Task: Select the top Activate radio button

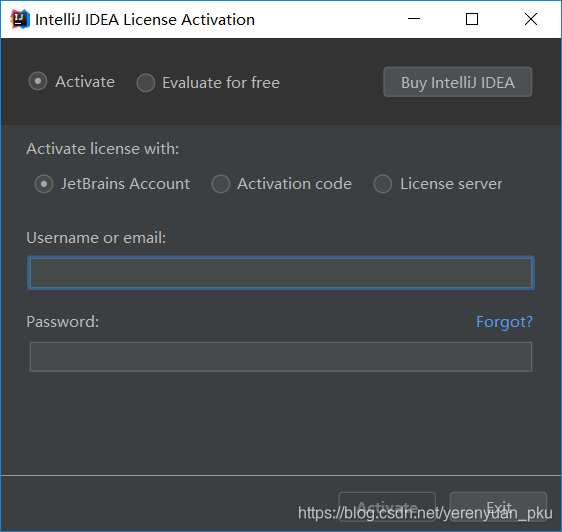Action: (x=38, y=81)
